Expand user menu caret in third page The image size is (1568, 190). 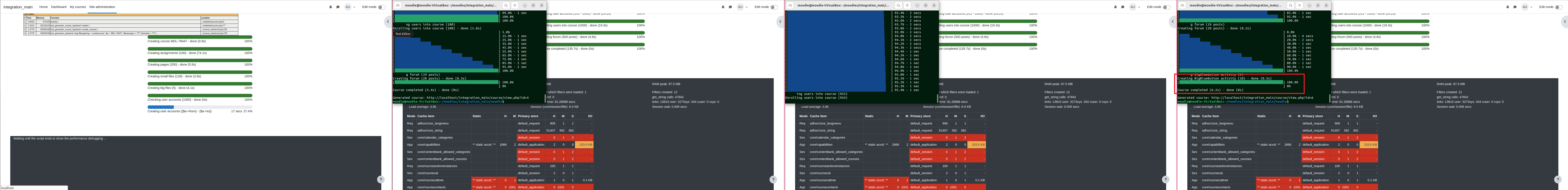[1140, 7]
